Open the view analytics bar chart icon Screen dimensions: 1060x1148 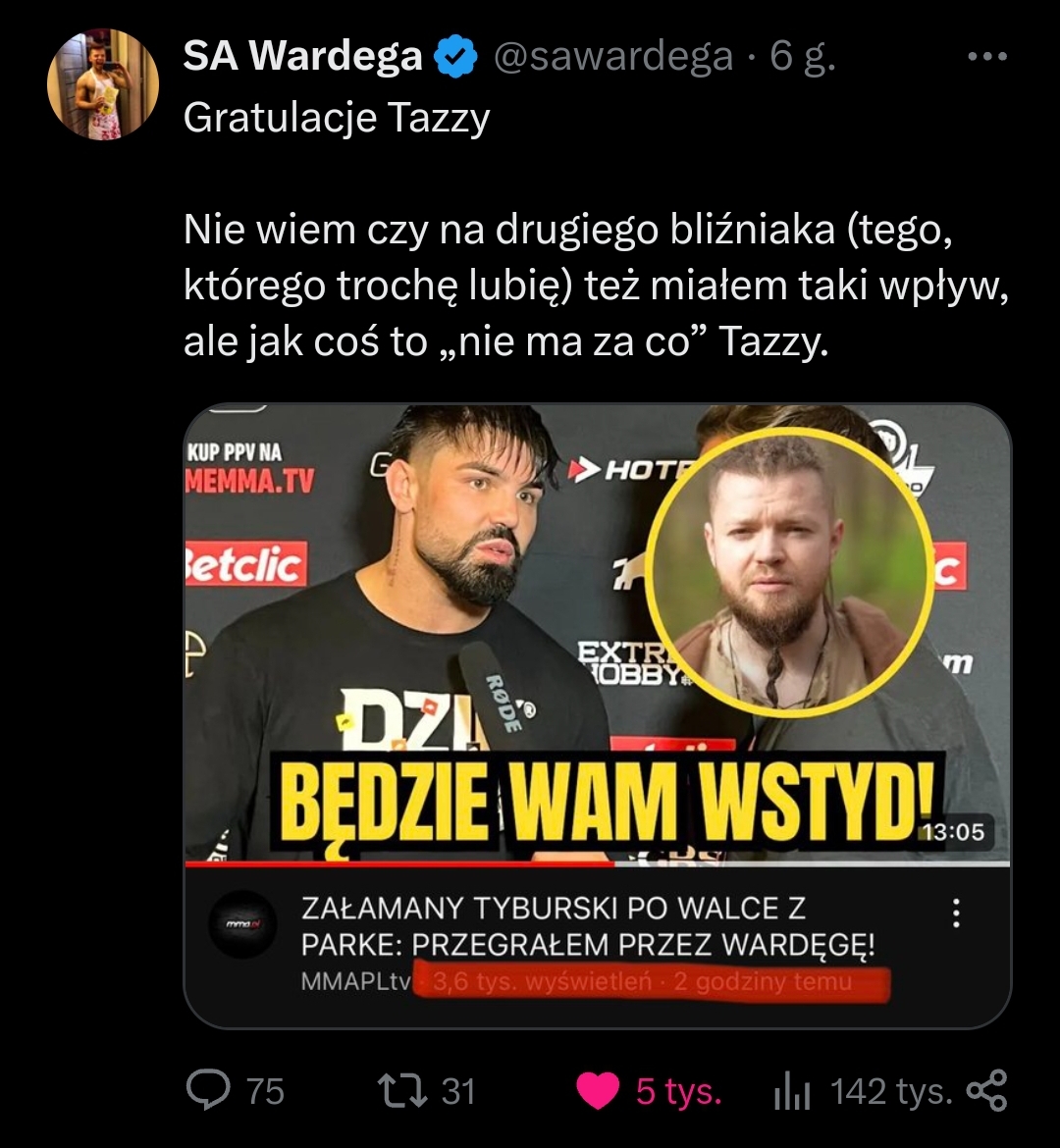click(792, 1092)
